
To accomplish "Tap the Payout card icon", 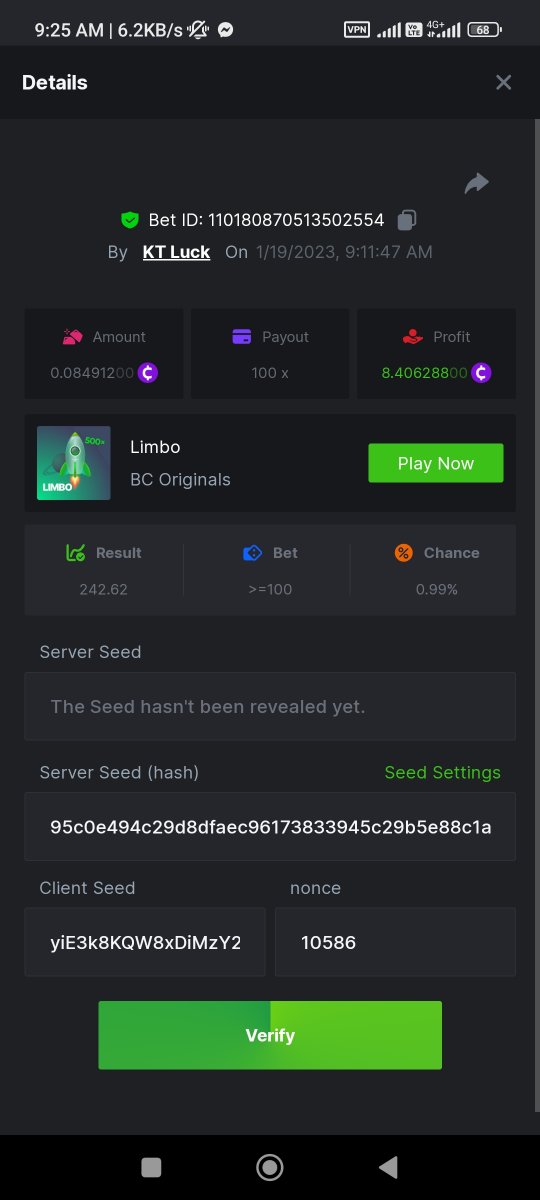I will [x=241, y=337].
